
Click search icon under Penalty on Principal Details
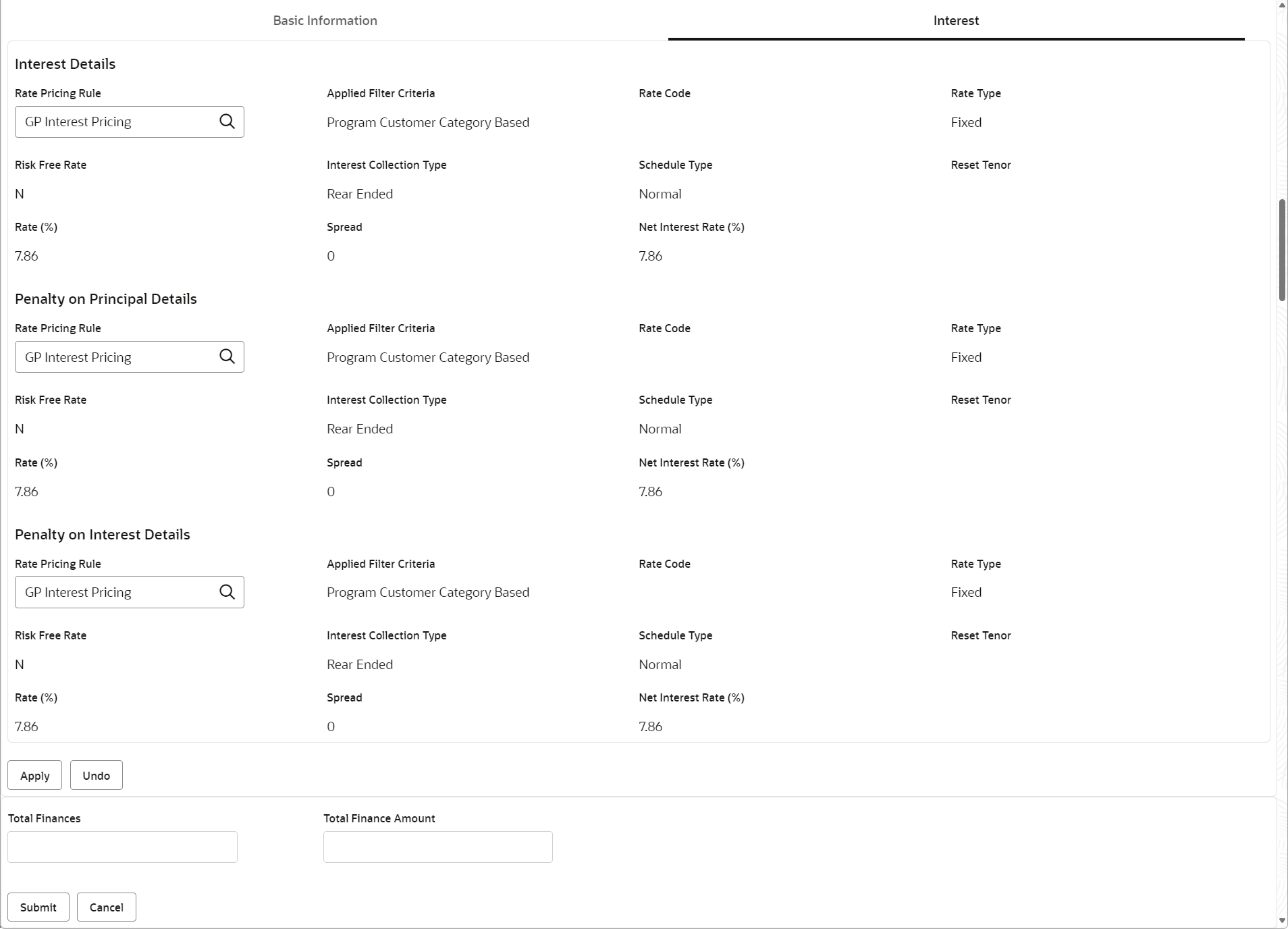point(227,356)
